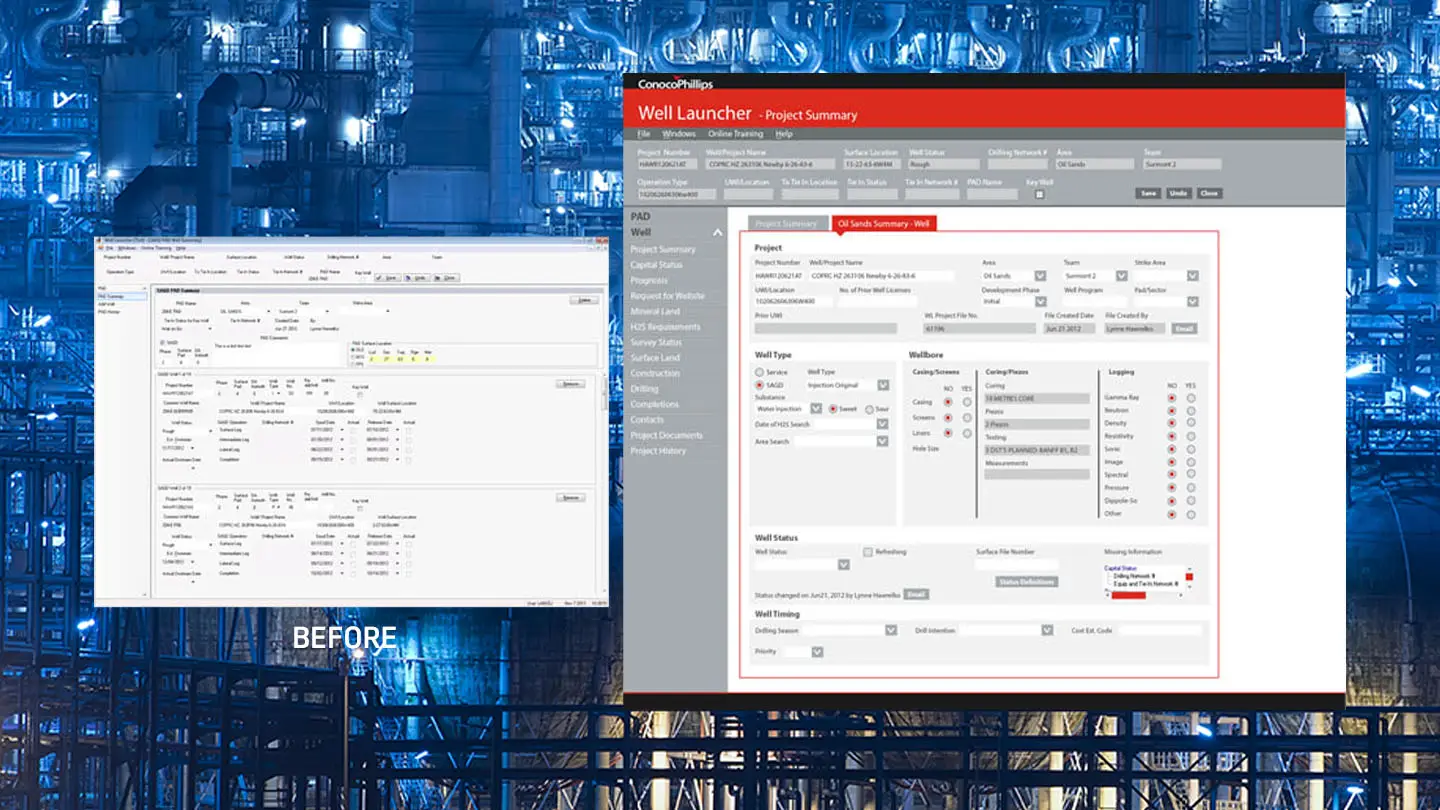Expand the Substance dropdown showing Water Injection
The height and width of the screenshot is (810, 1440).
click(x=816, y=409)
